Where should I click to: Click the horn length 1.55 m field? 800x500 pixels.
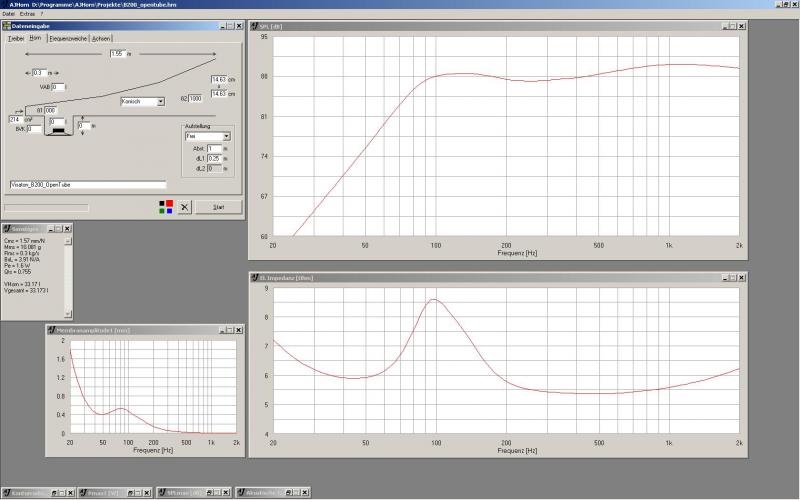coord(116,53)
